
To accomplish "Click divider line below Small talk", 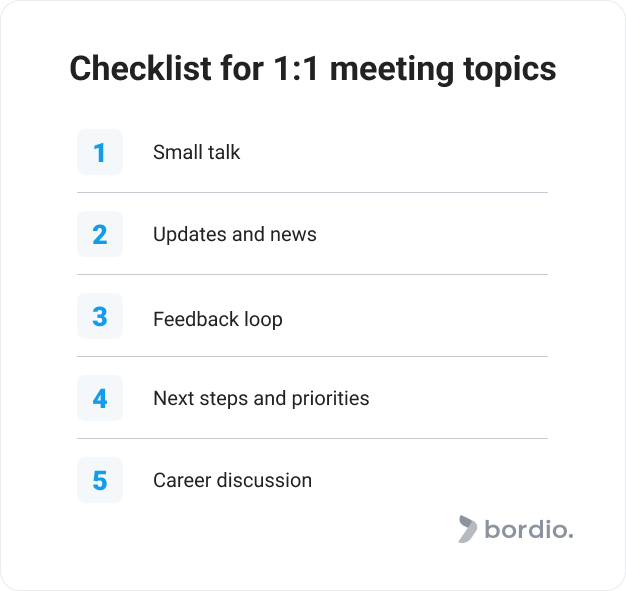I will [x=312, y=192].
